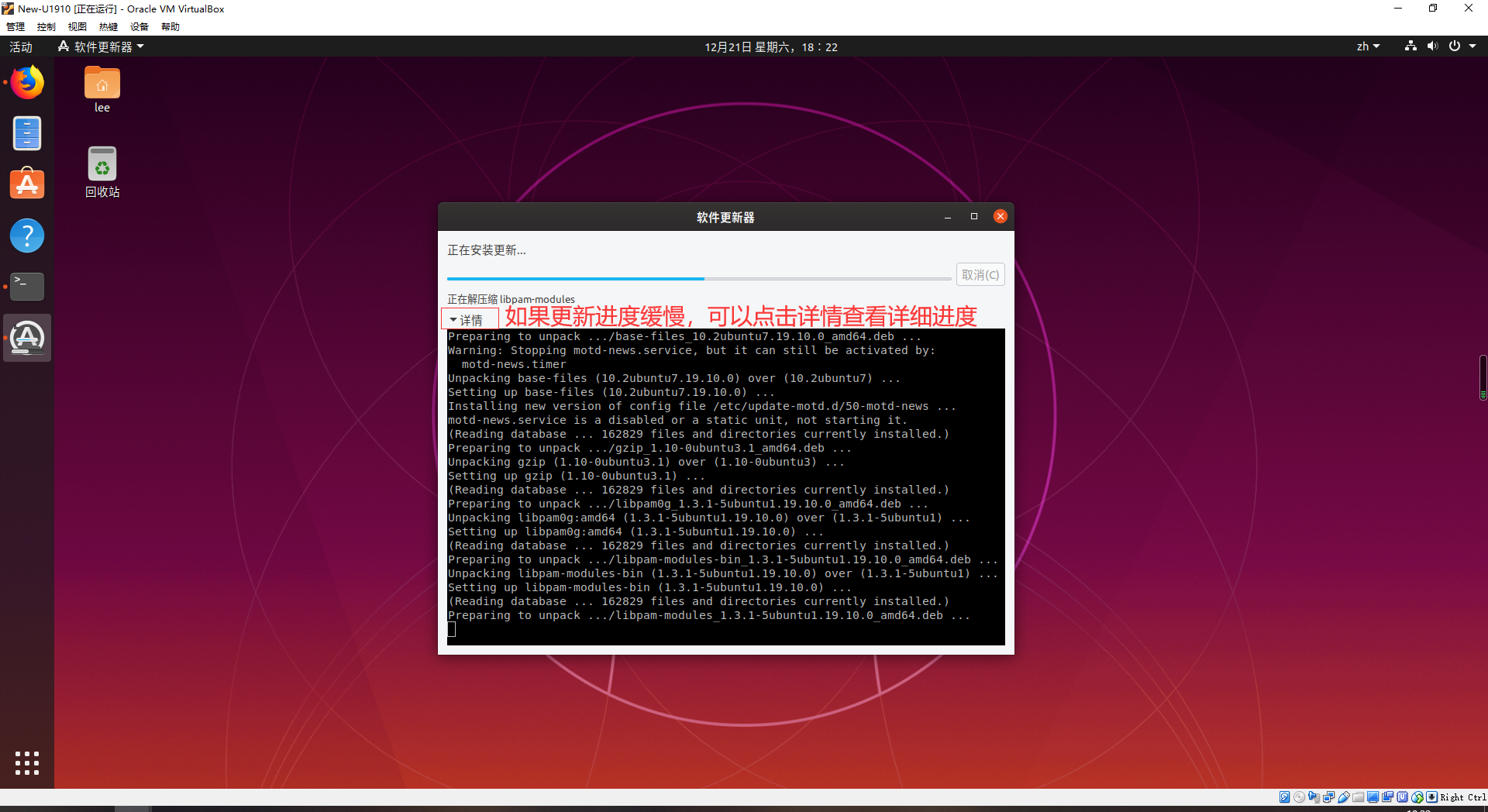Launch Ubuntu Software from the dock

[27, 184]
